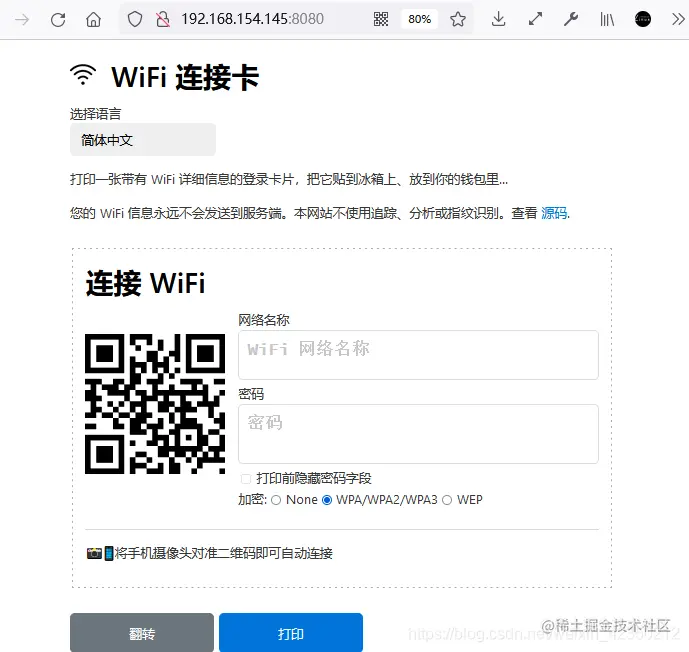
Task: Select the WEP encryption radio button
Action: coord(447,500)
